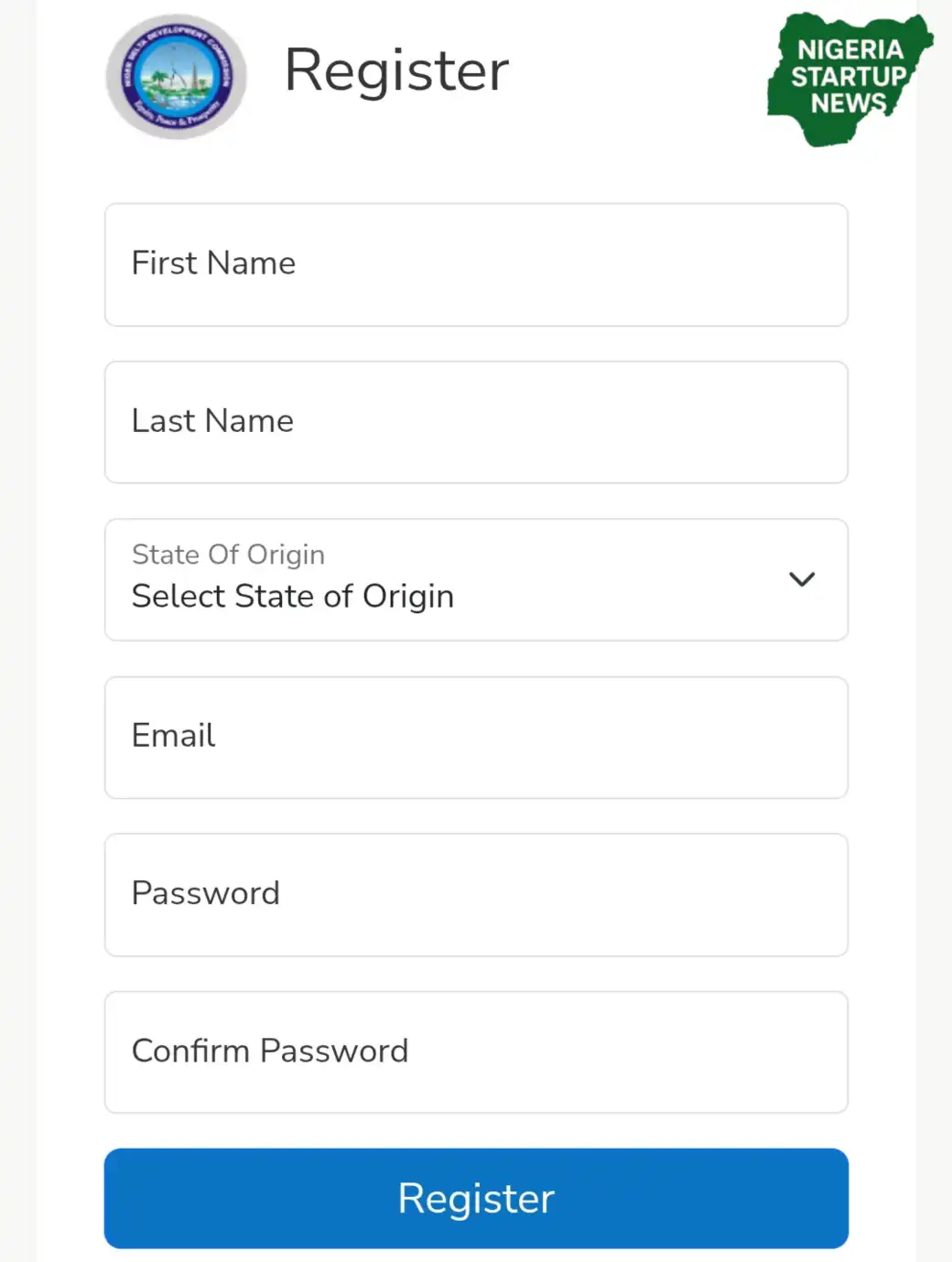Screen dimensions: 952x1262
Task: Click the Select State of Origin placeholder text
Action: point(293,597)
